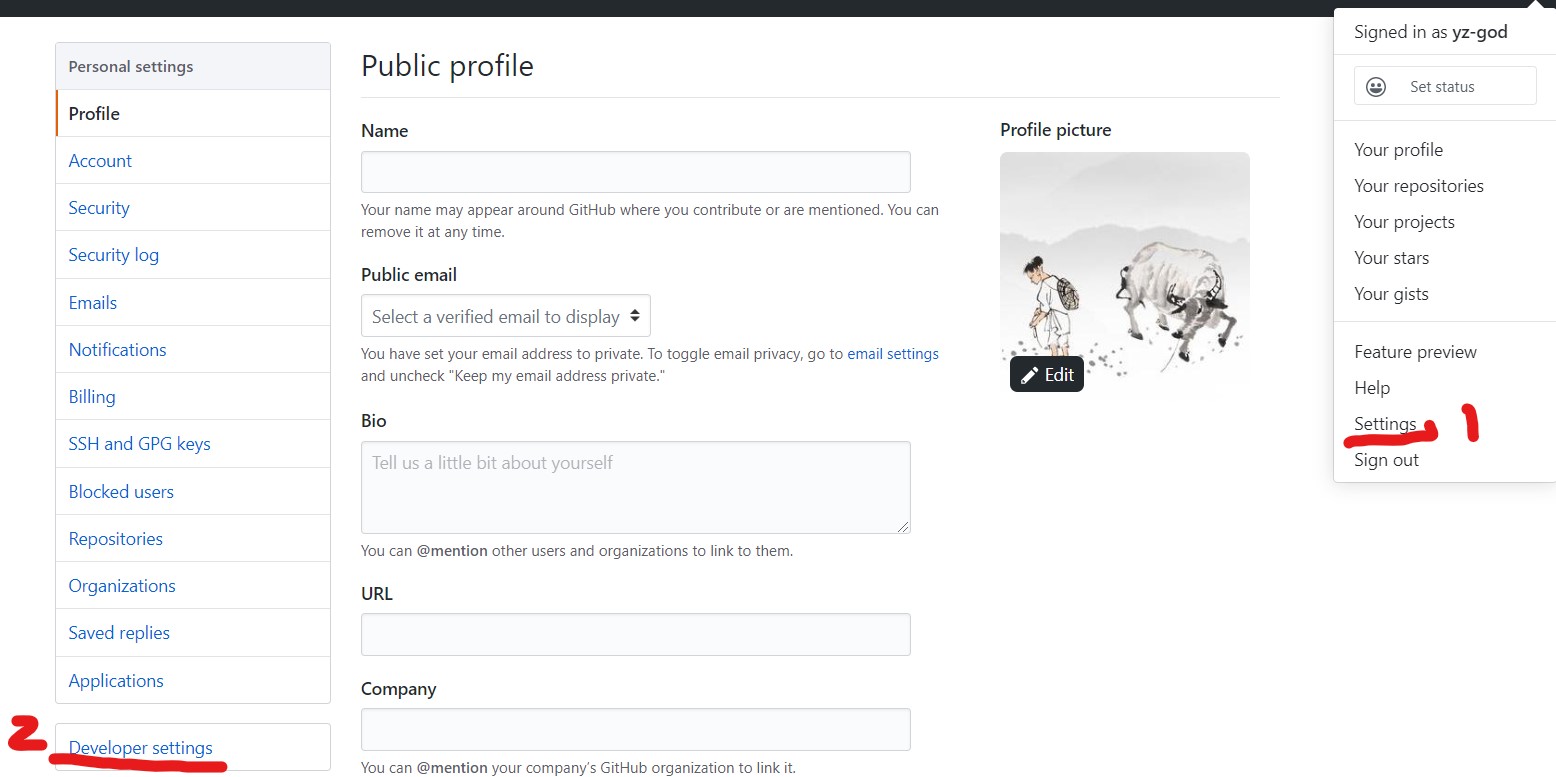The height and width of the screenshot is (777, 1556).
Task: Open the public email dropdown
Action: point(505,316)
